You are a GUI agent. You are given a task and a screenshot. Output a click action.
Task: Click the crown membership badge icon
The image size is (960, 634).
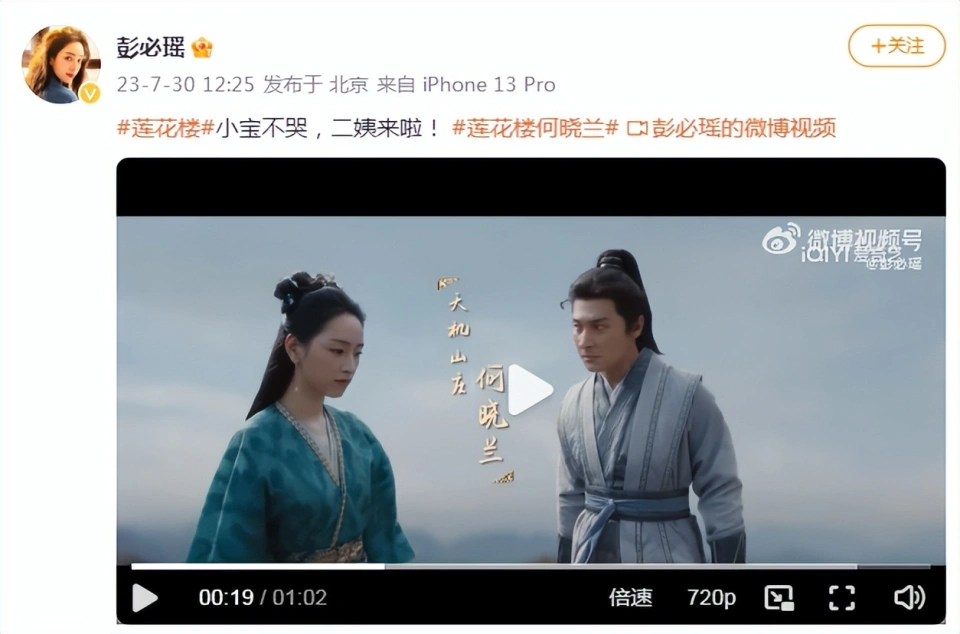click(202, 48)
